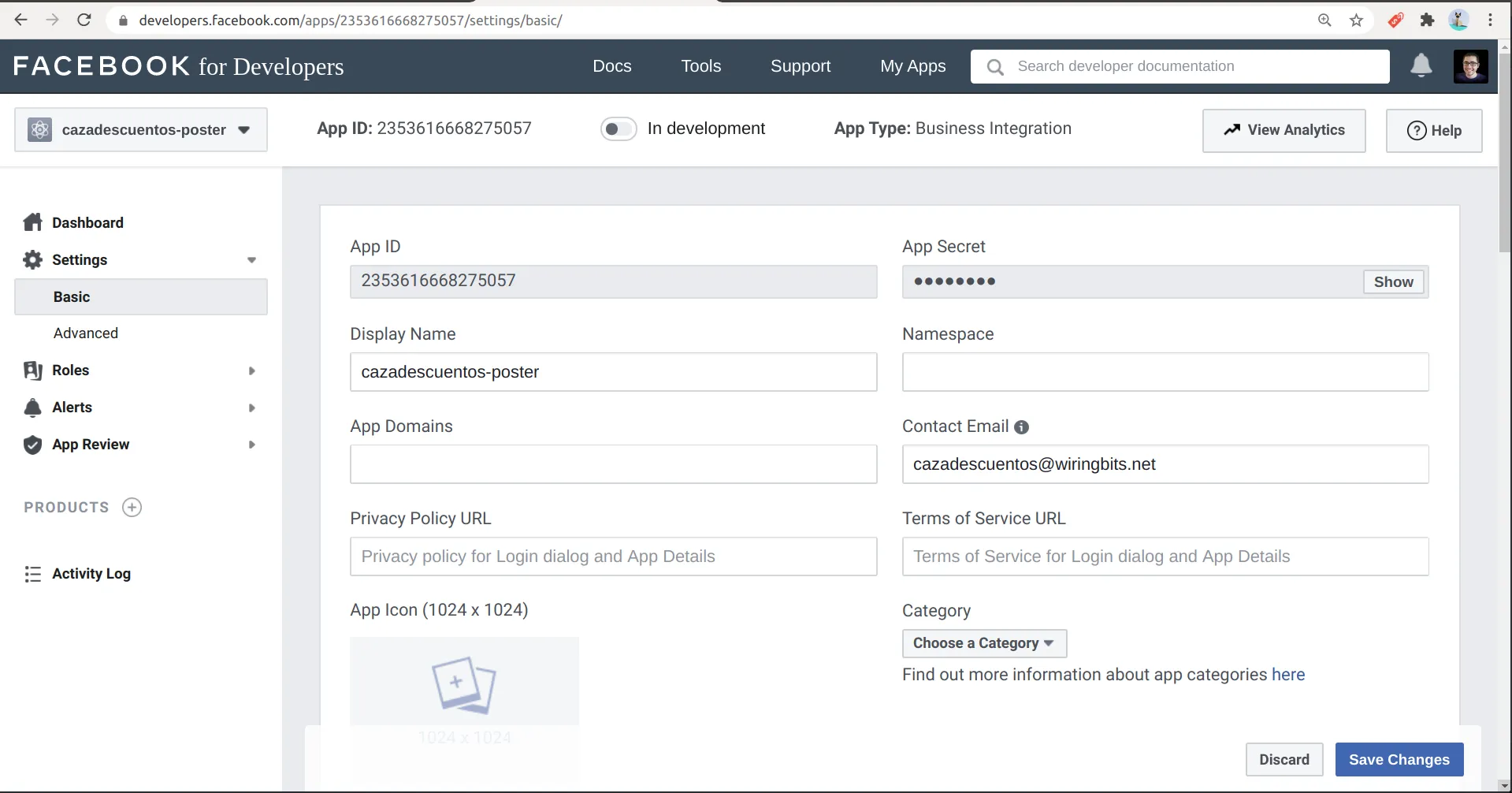Click the Contact Email info icon
Screen dimensions: 1512x793
click(1021, 427)
